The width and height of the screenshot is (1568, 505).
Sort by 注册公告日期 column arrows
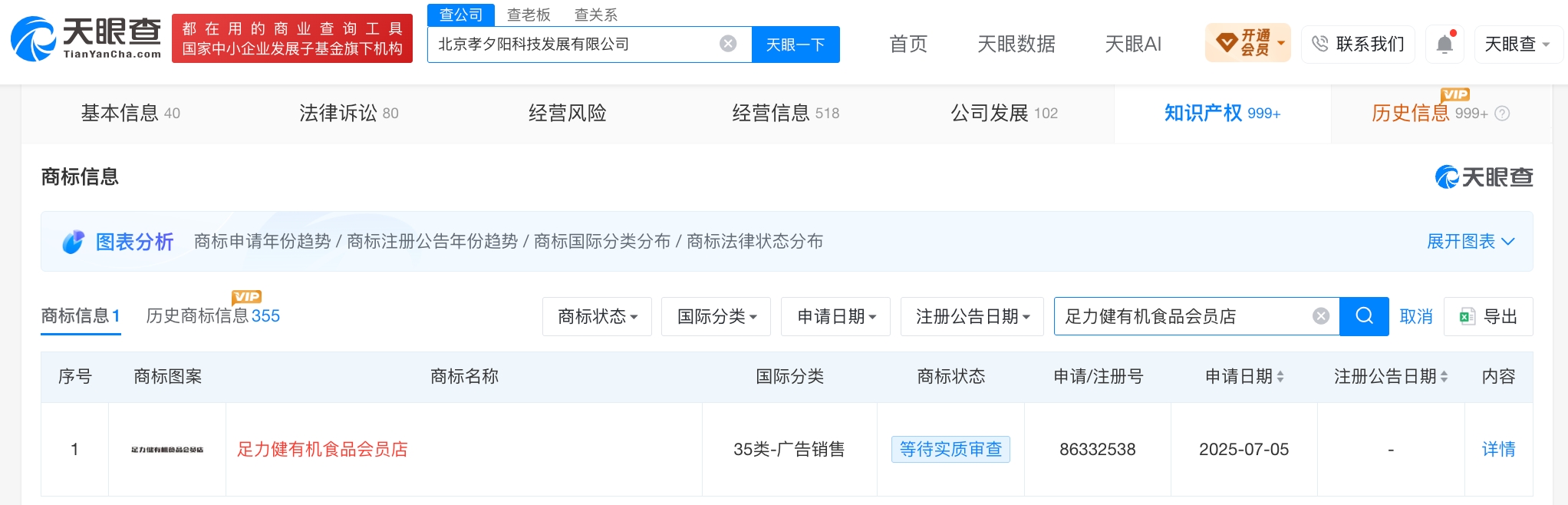coord(1444,377)
